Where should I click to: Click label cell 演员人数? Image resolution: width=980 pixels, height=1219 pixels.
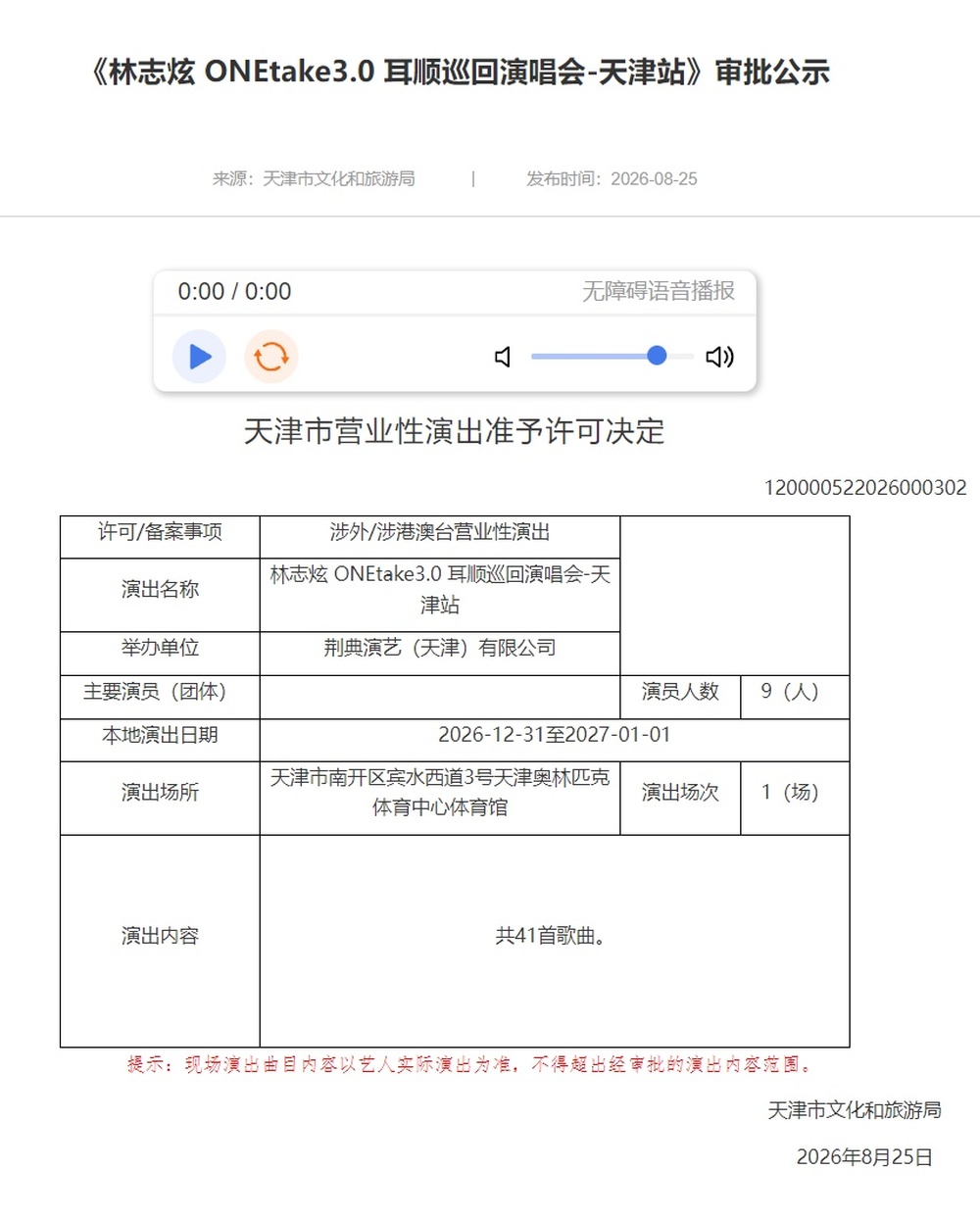[680, 697]
